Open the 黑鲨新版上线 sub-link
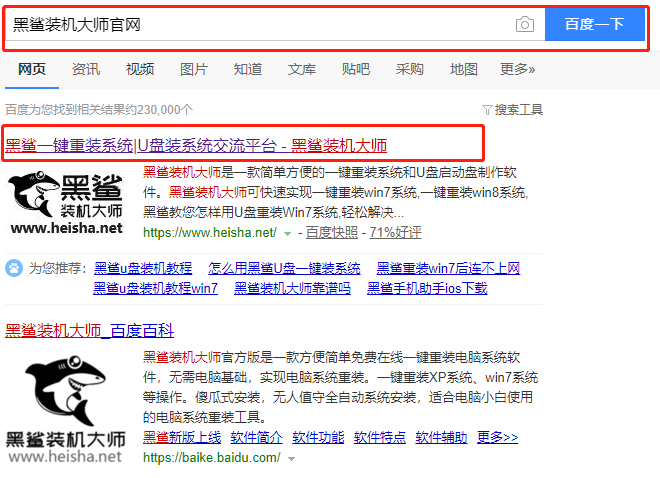Image resolution: width=660 pixels, height=478 pixels. click(182, 438)
